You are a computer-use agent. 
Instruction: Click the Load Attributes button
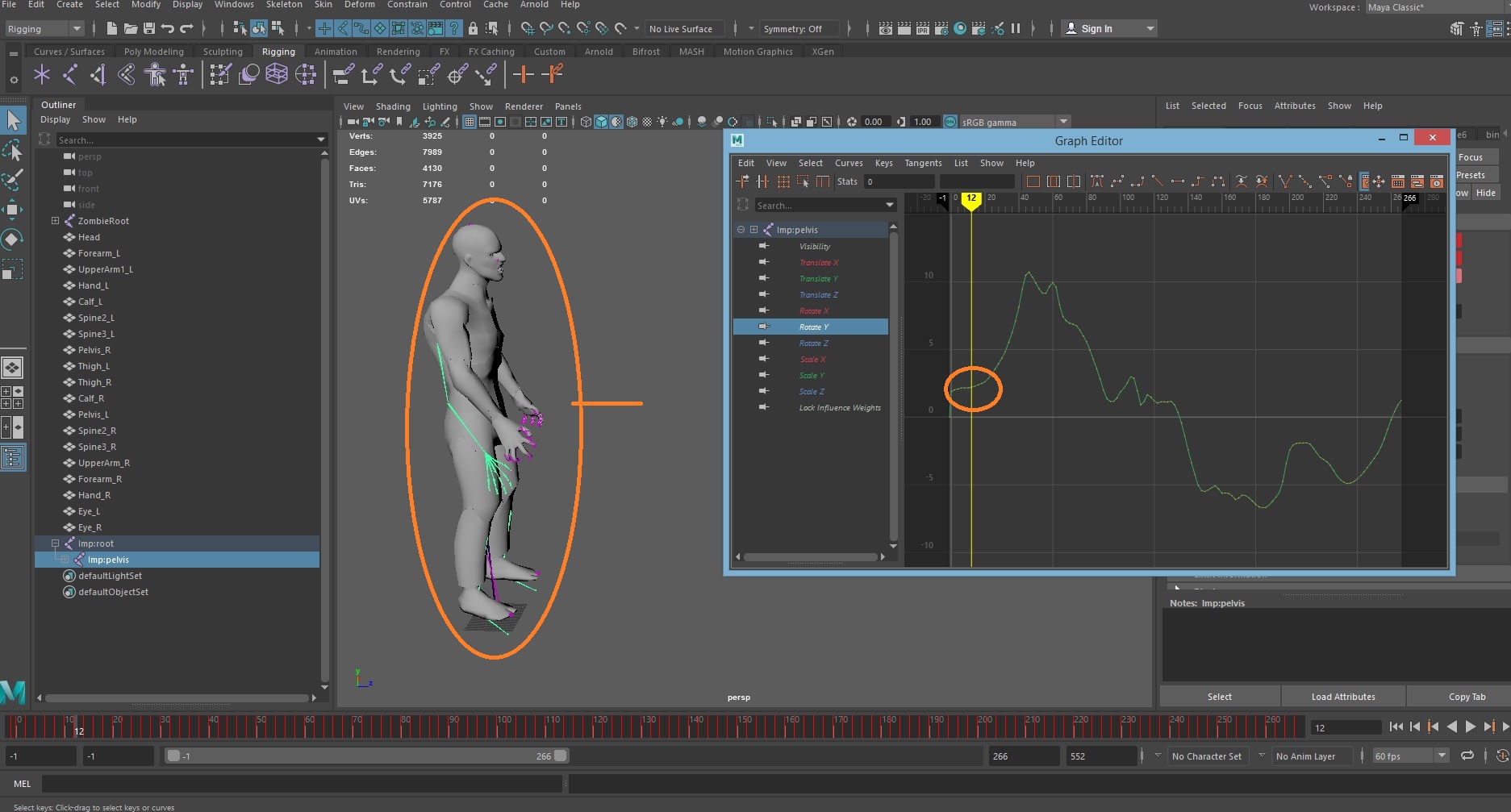(1343, 697)
